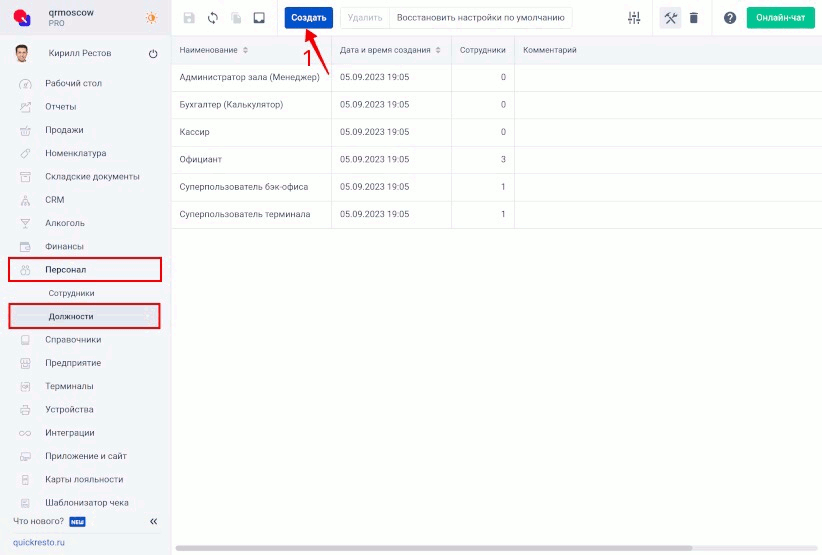Open the column settings sliders icon

tap(634, 18)
